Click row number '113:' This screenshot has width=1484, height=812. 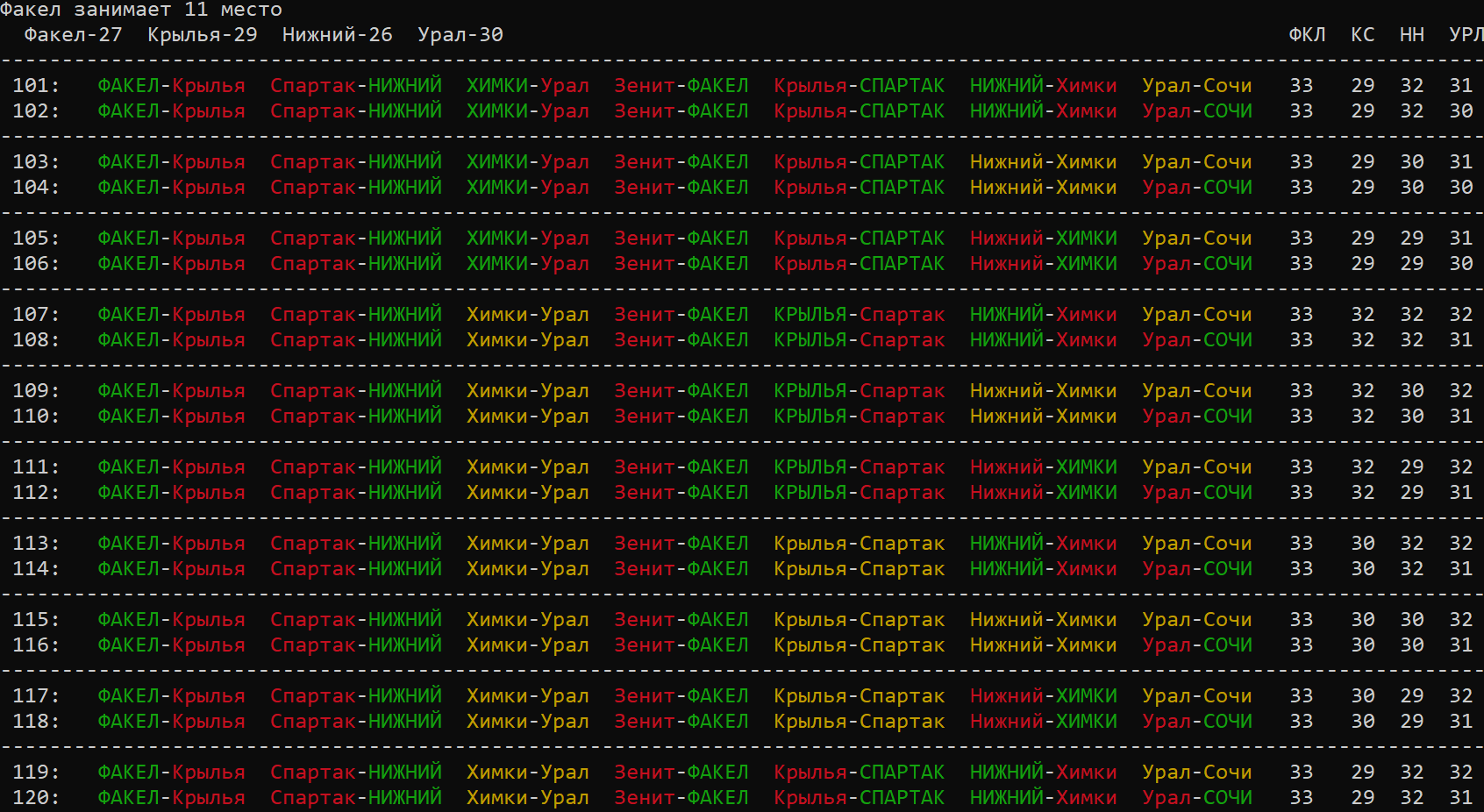click(x=36, y=544)
